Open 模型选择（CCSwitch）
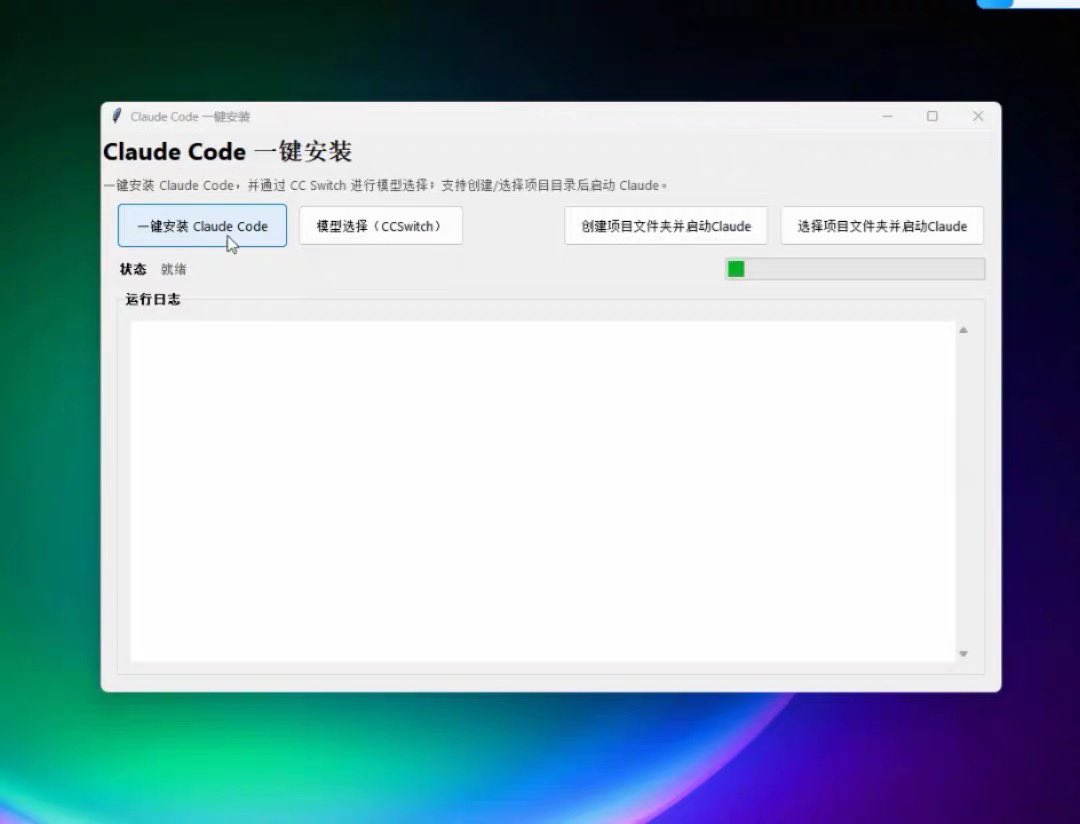1080x824 pixels. coord(380,226)
